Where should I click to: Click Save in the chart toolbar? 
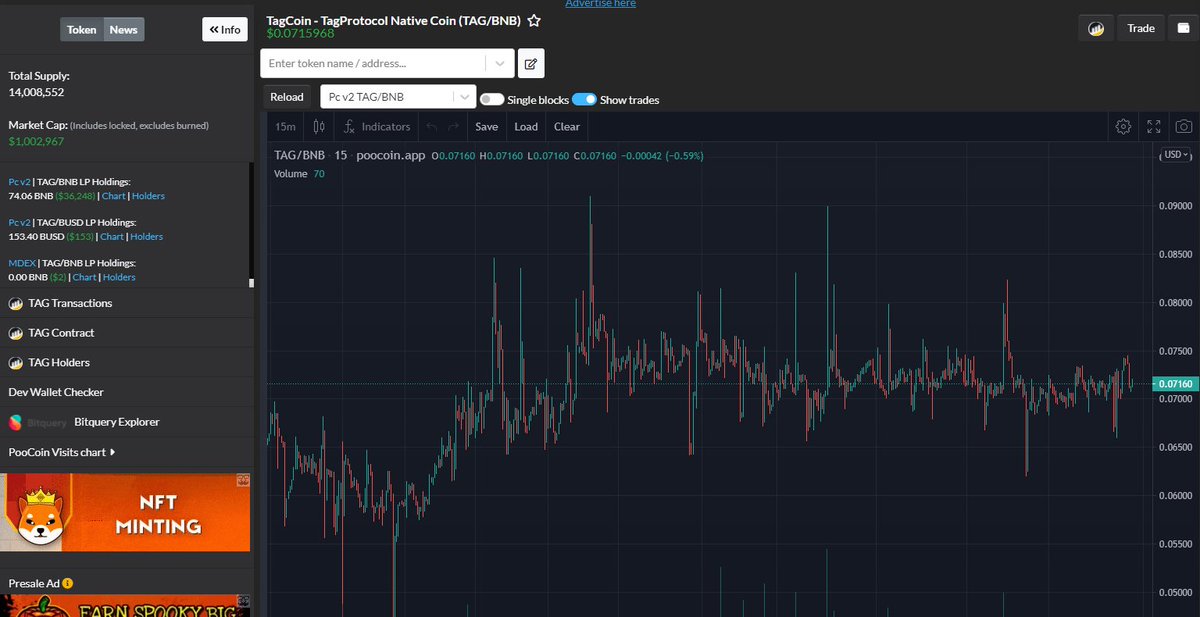[x=487, y=127]
